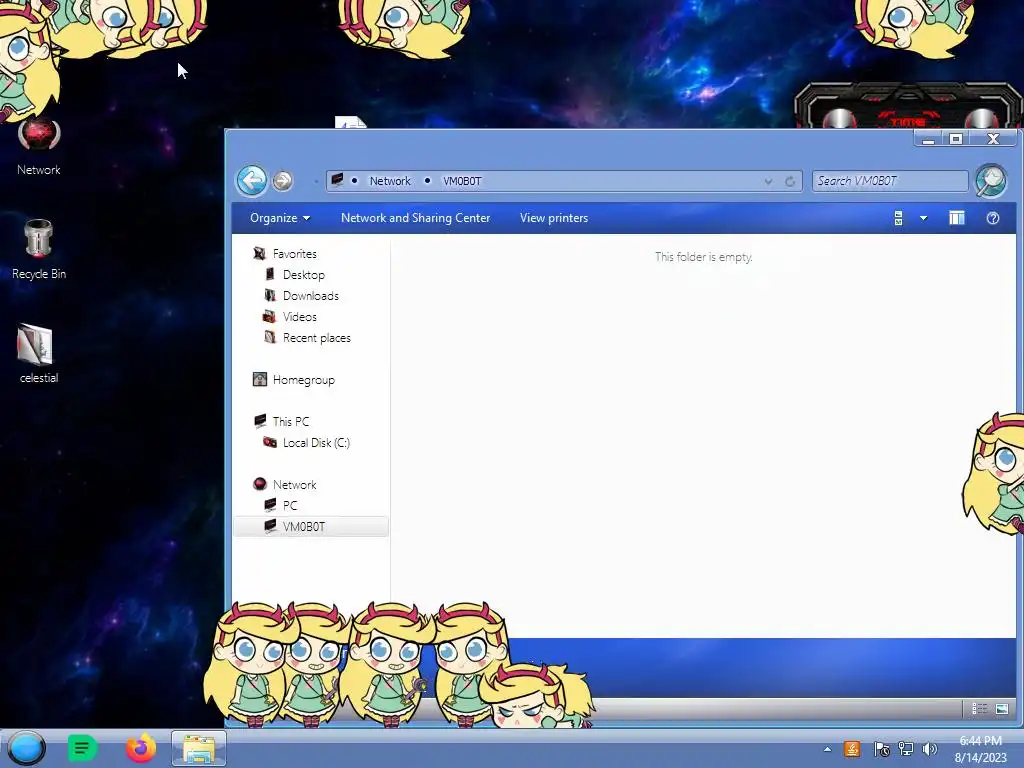Open network status tray icon
1024x768 pixels.
(x=906, y=749)
